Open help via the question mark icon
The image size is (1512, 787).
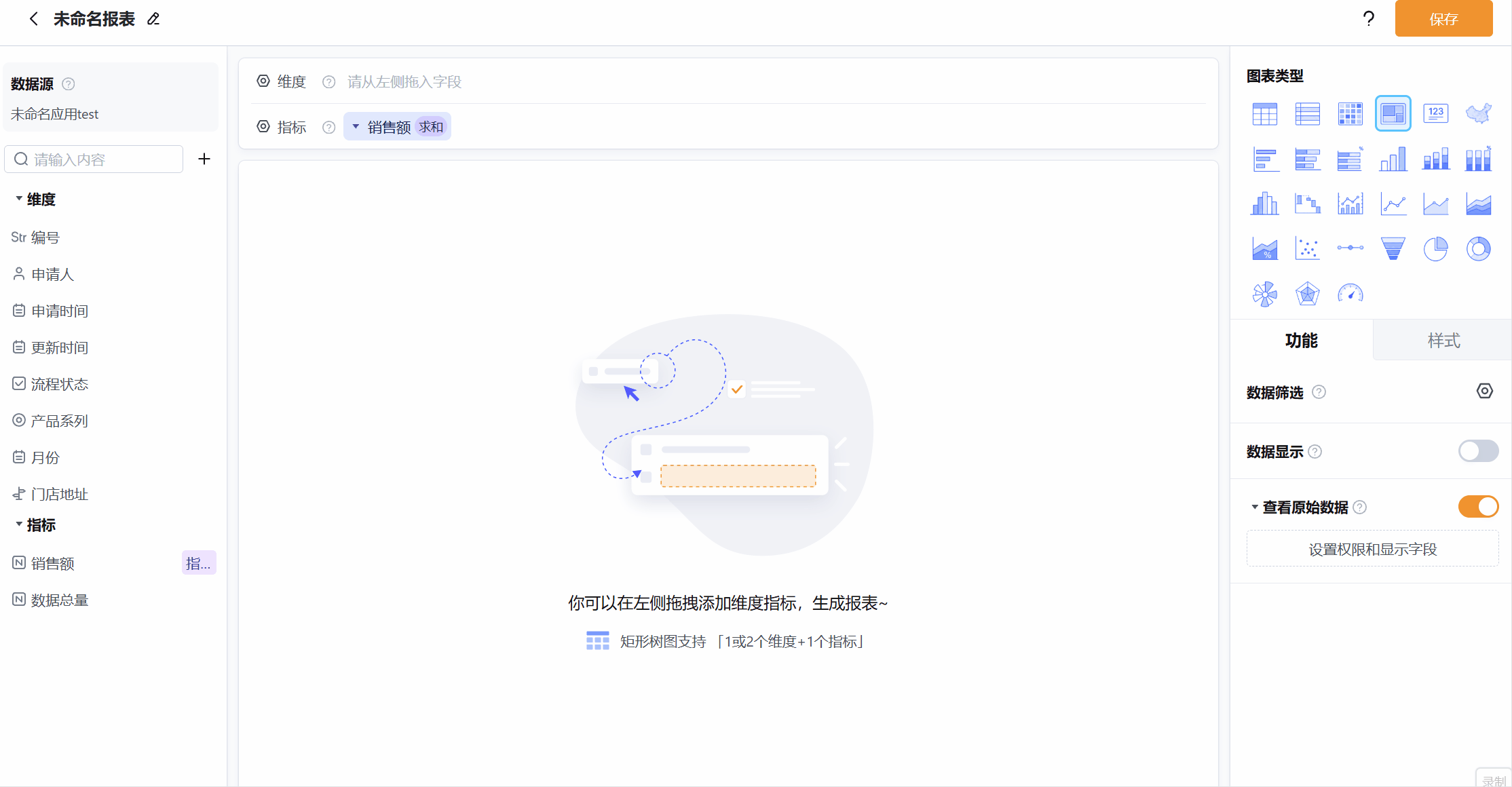(1369, 19)
